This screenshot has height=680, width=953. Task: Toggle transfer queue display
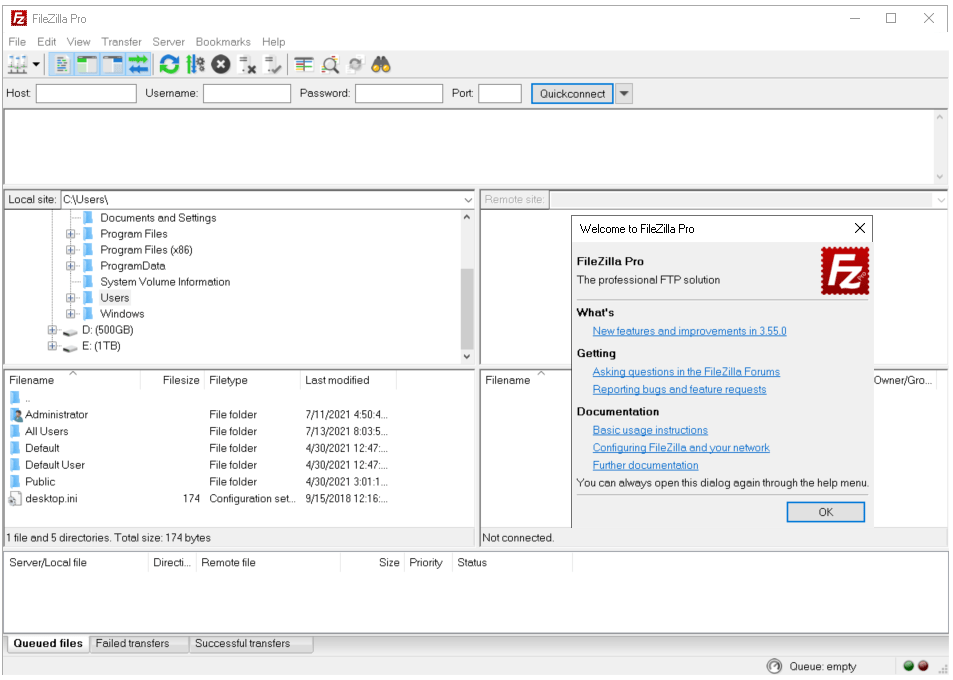pos(138,65)
